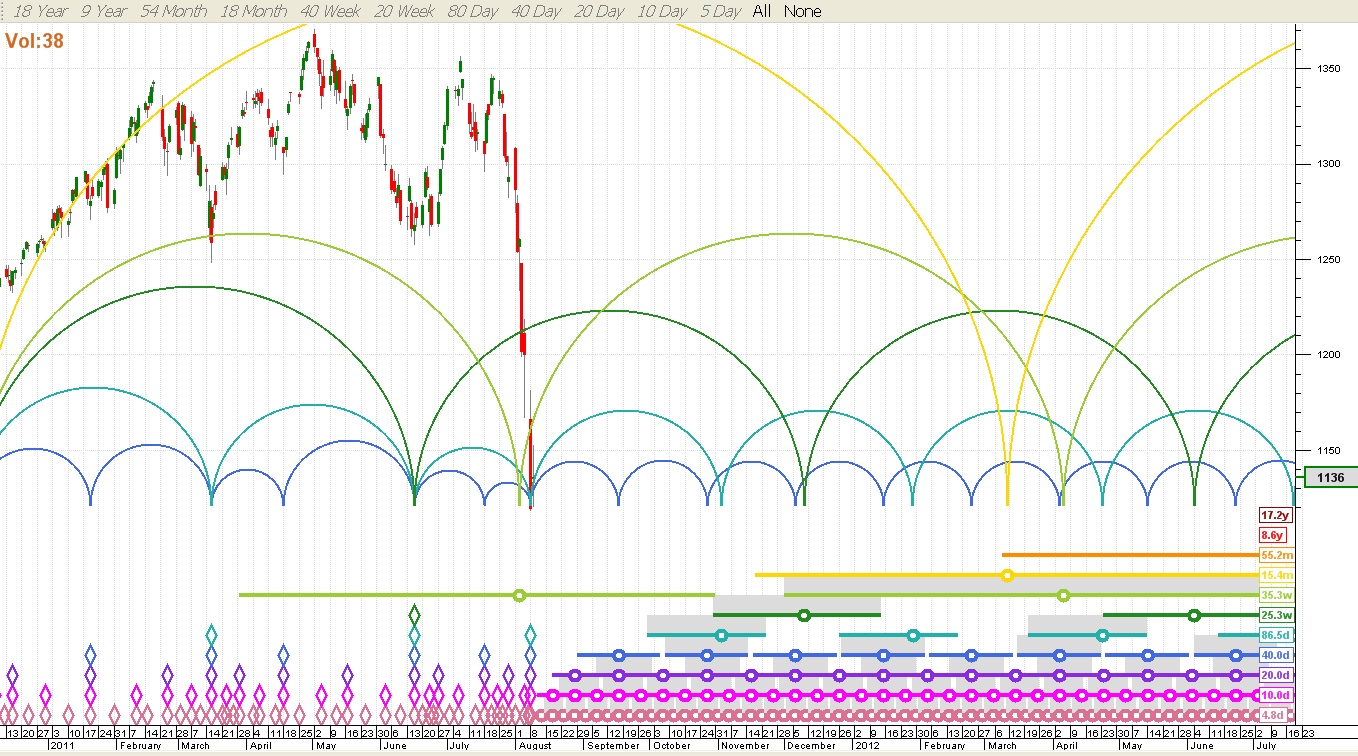1358x756 pixels.
Task: Select the orange 55.2m cycle label
Action: (x=1276, y=555)
